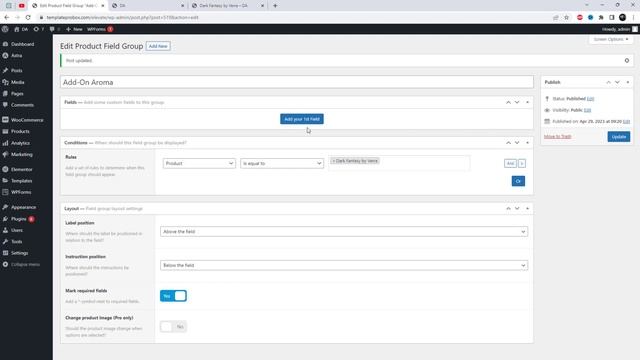Click Howdy admin account menu

(x=619, y=29)
